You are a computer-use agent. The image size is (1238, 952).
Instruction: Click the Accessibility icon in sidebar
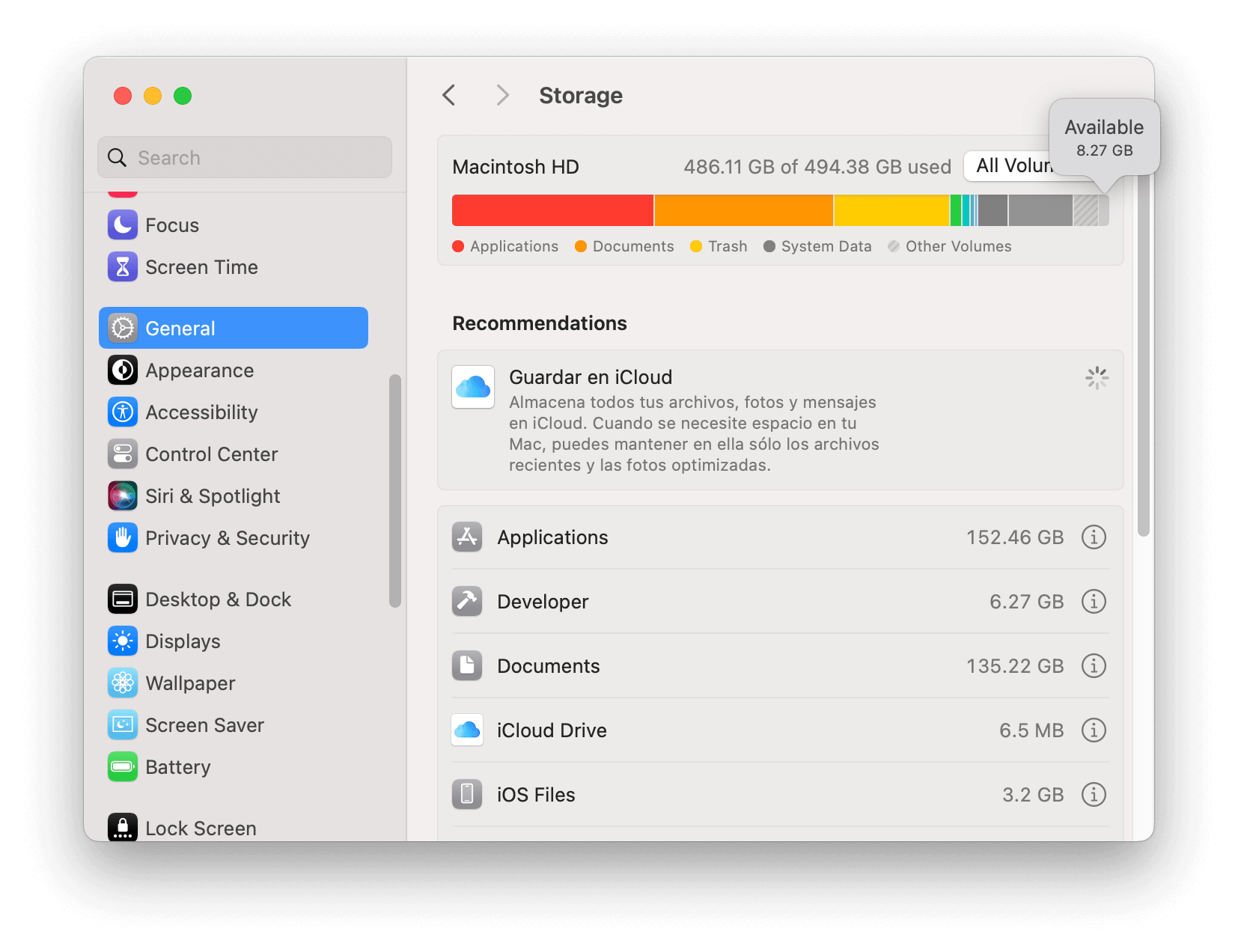click(123, 412)
